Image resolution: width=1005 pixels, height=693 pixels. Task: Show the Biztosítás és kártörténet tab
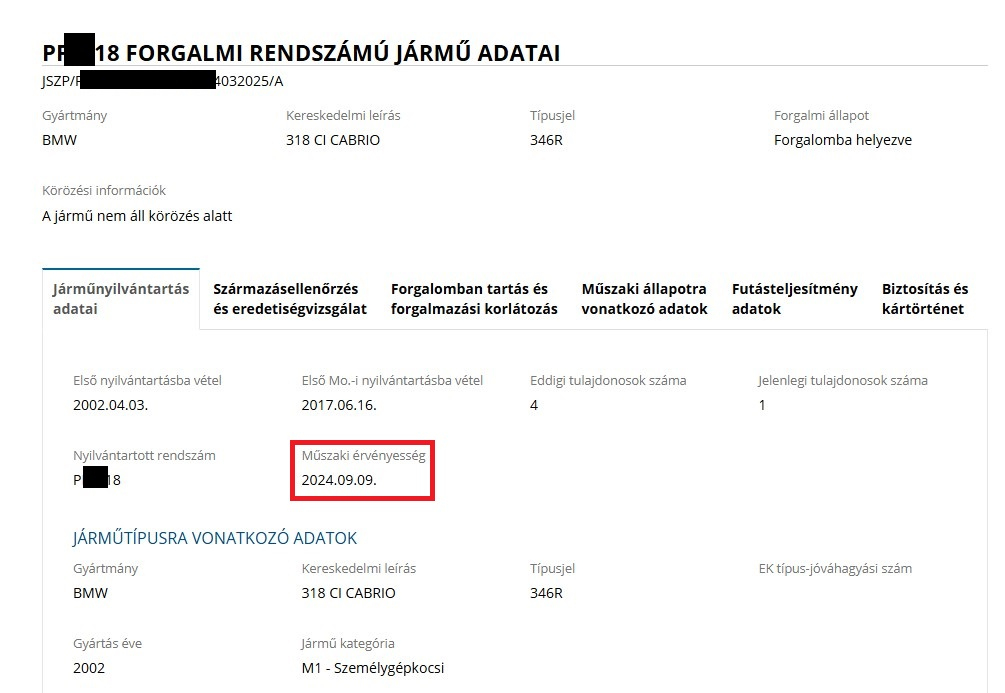coord(924,299)
